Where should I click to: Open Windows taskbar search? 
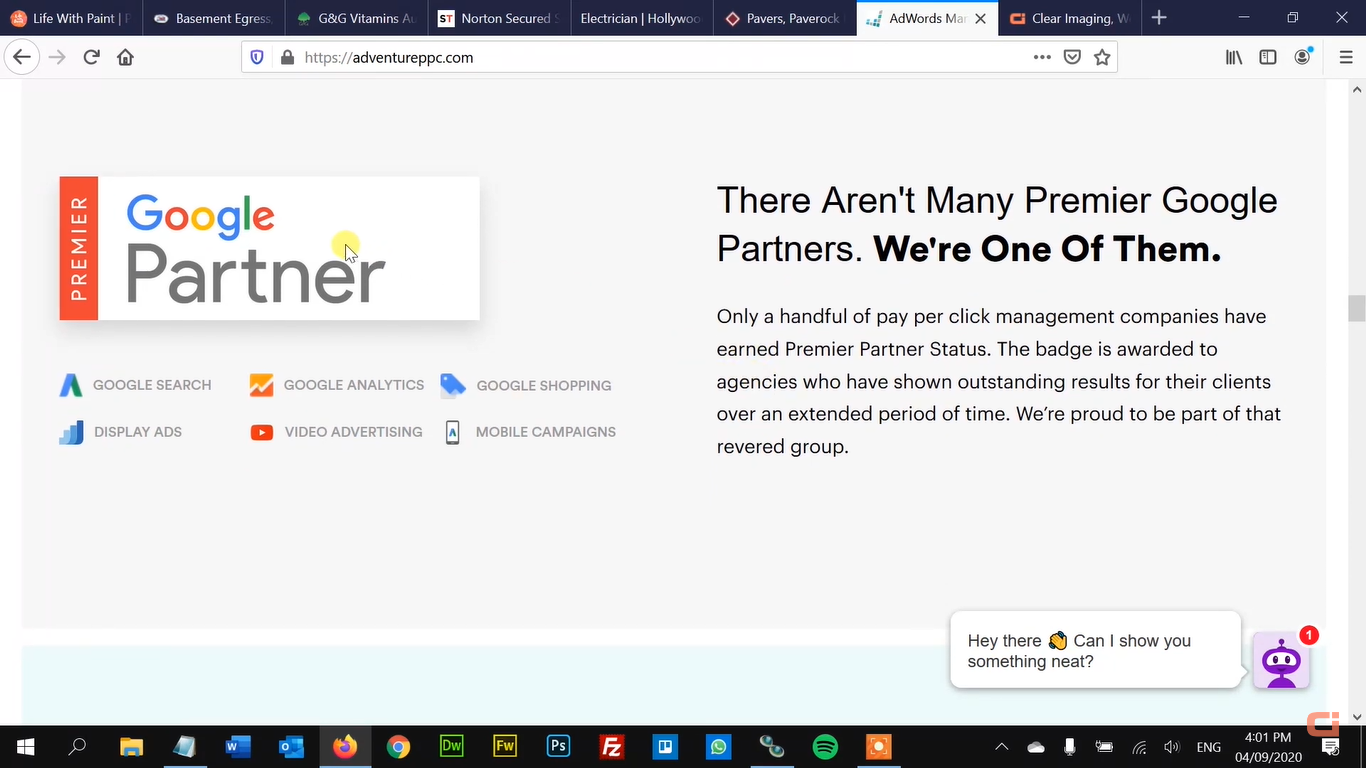(77, 747)
